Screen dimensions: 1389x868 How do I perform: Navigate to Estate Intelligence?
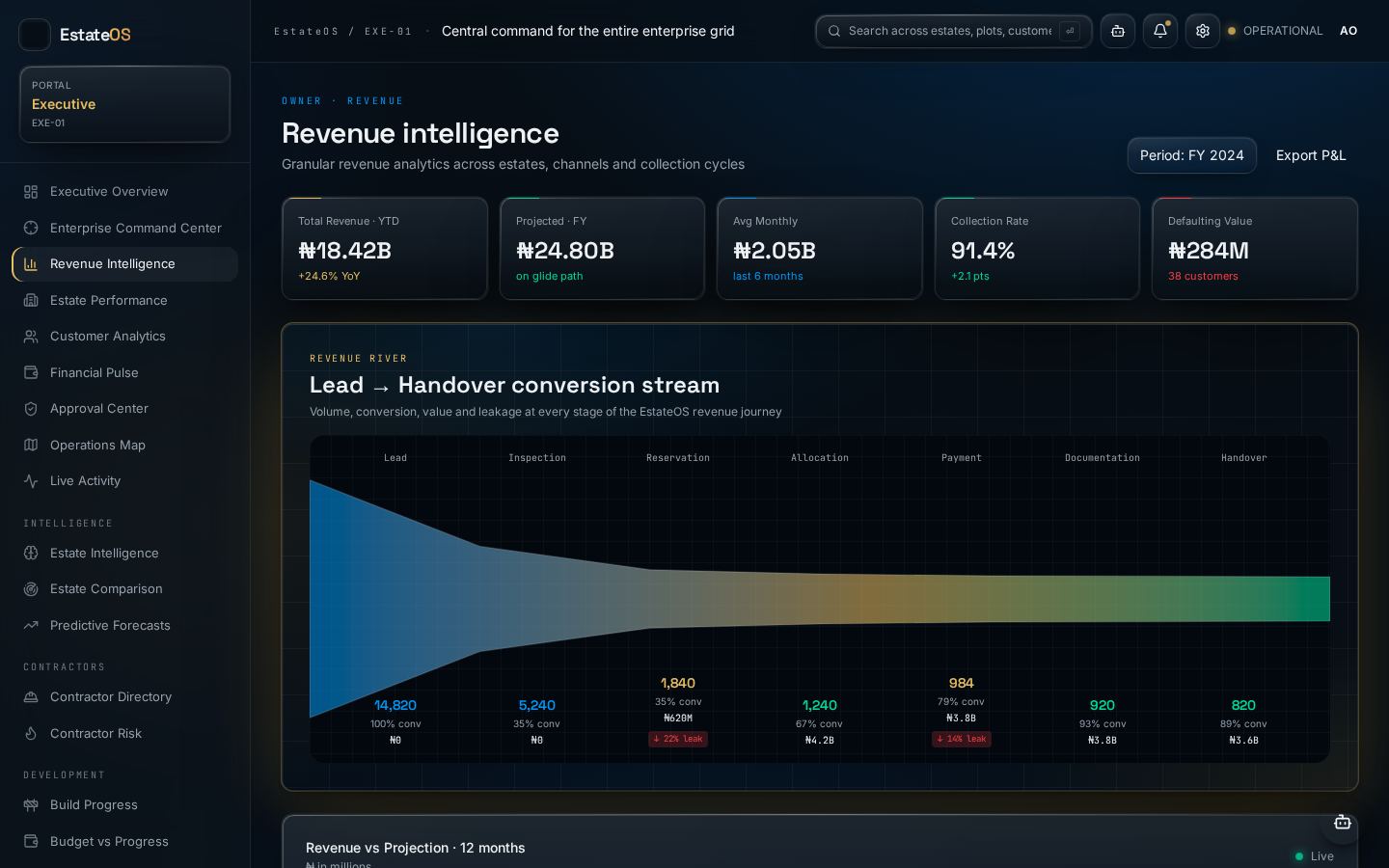pyautogui.click(x=125, y=554)
